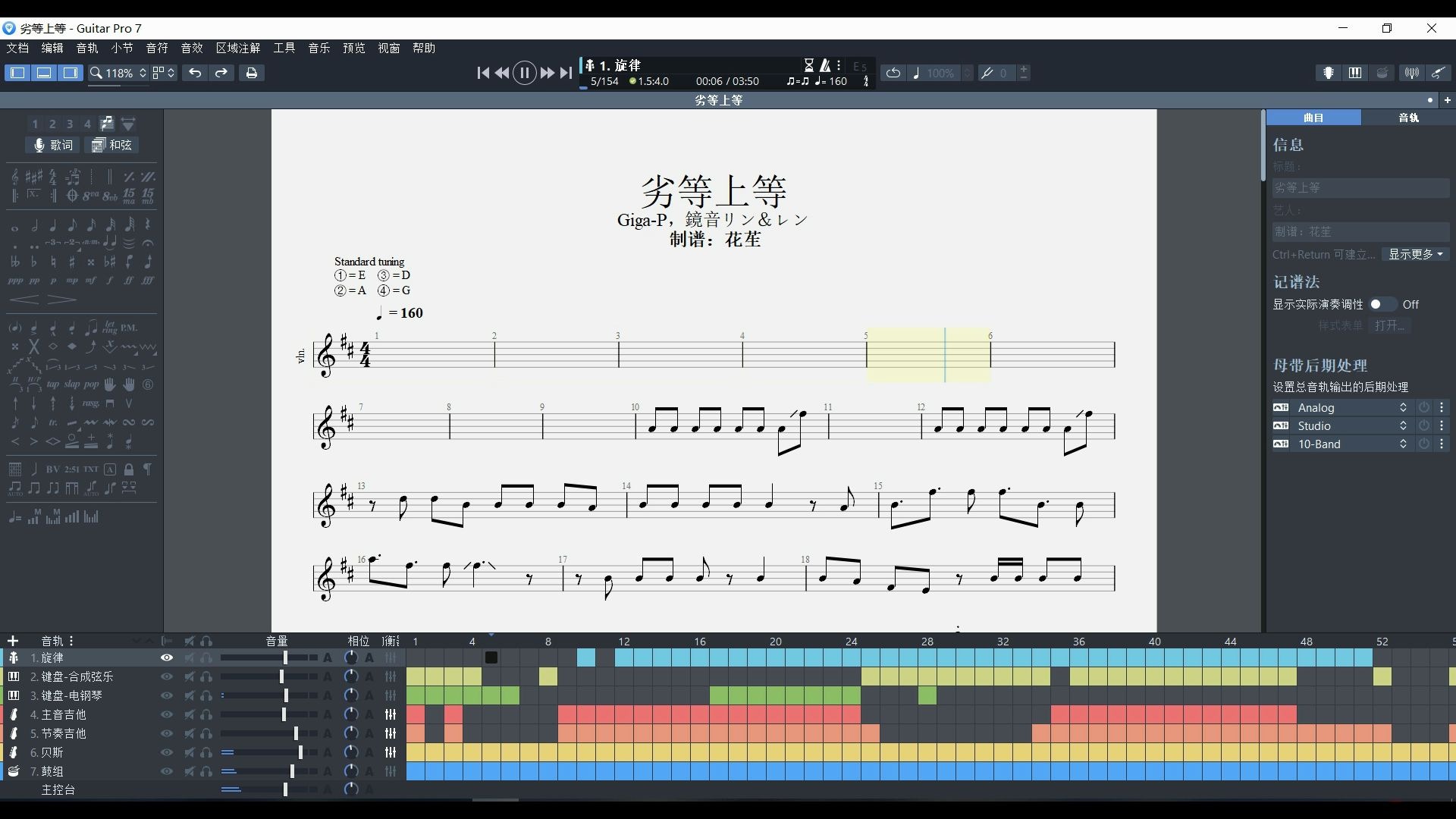The width and height of the screenshot is (1456, 819).
Task: Add a new track with plus icon
Action: point(12,641)
